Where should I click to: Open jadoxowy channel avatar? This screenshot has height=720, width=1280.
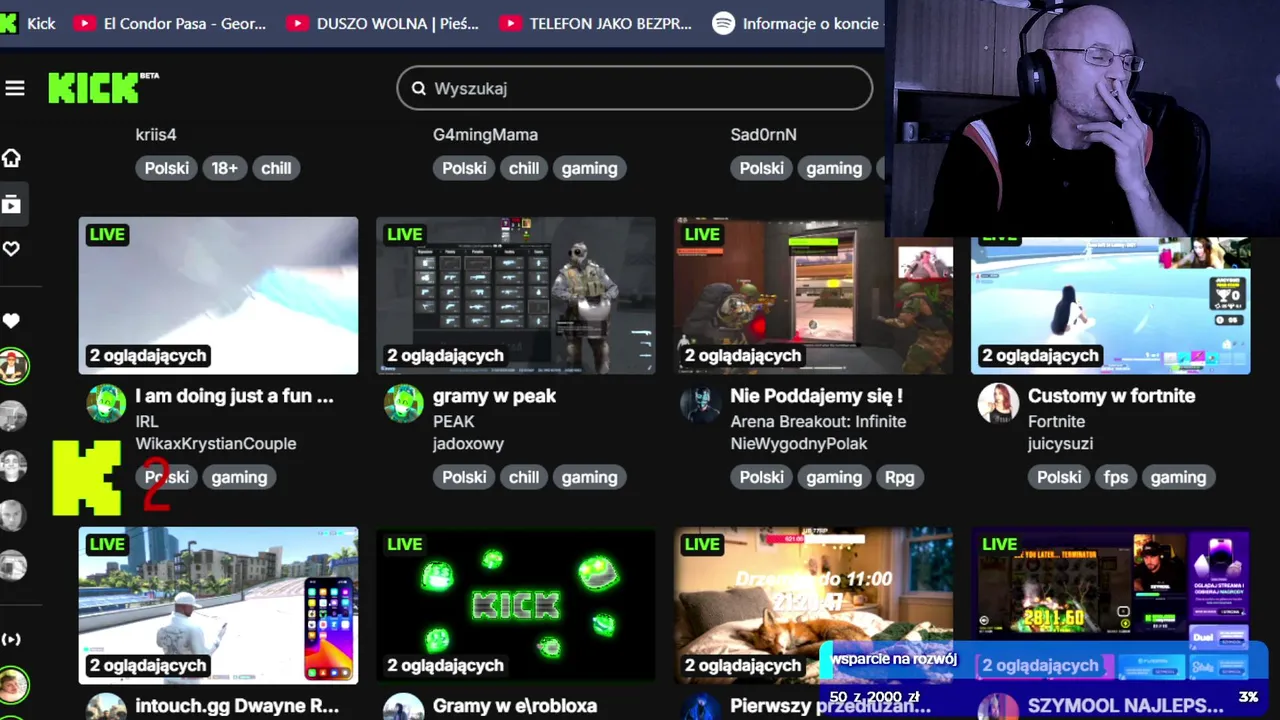point(403,404)
